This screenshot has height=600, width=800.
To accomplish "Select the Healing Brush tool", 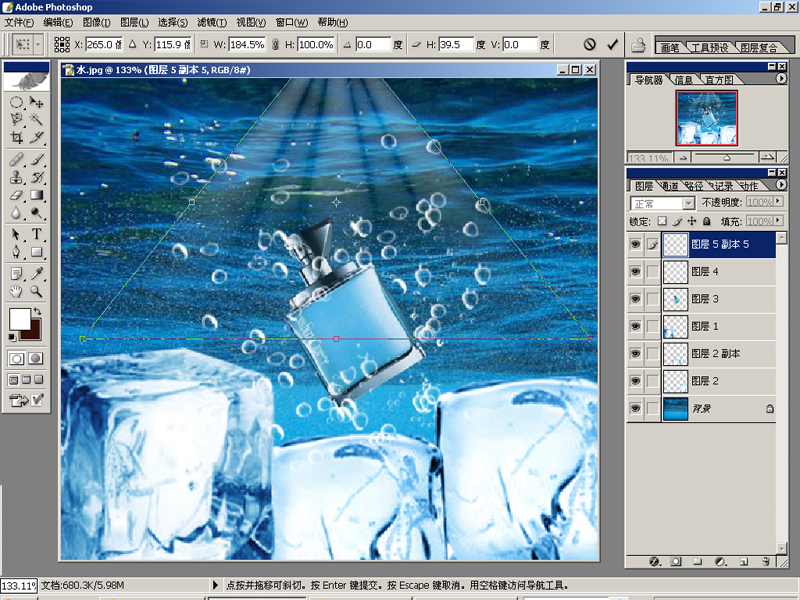I will coord(16,160).
